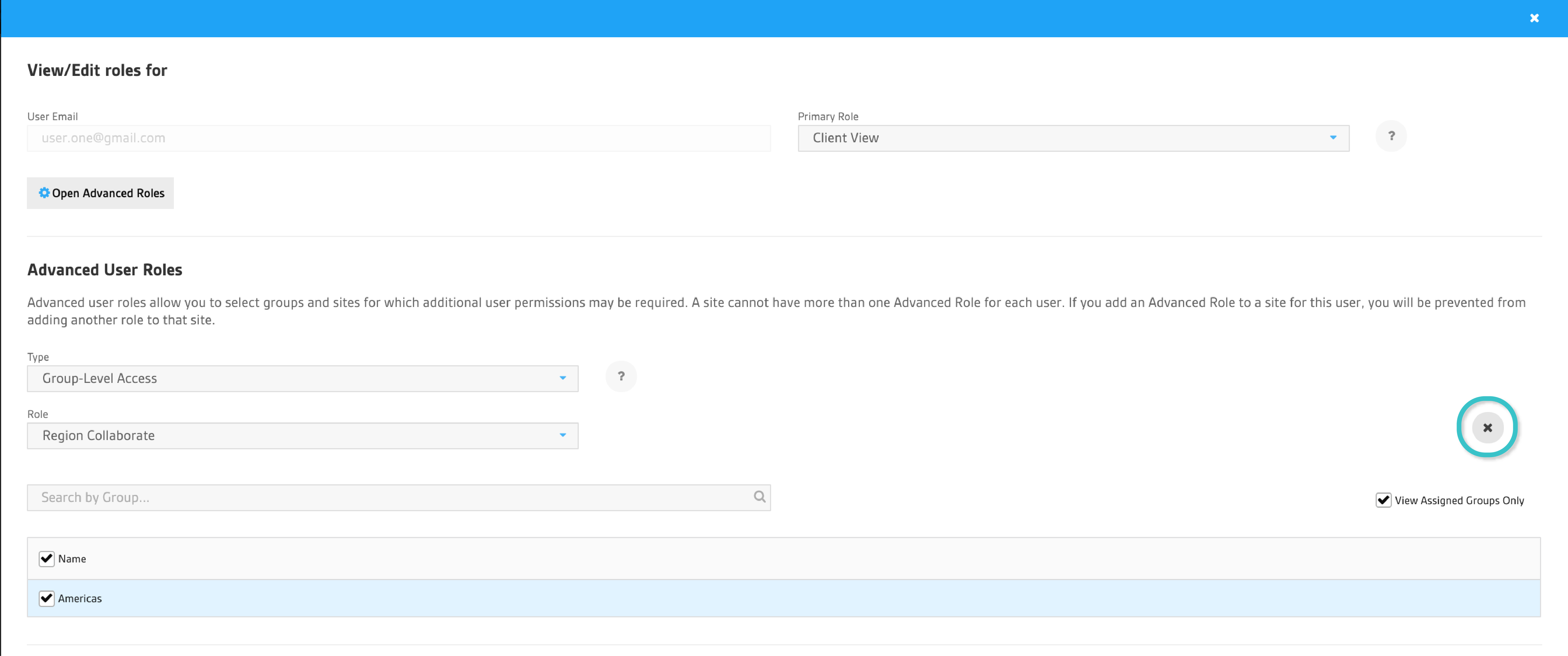Click the search magnifier icon
Image resolution: width=1568 pixels, height=656 pixels.
click(x=759, y=497)
